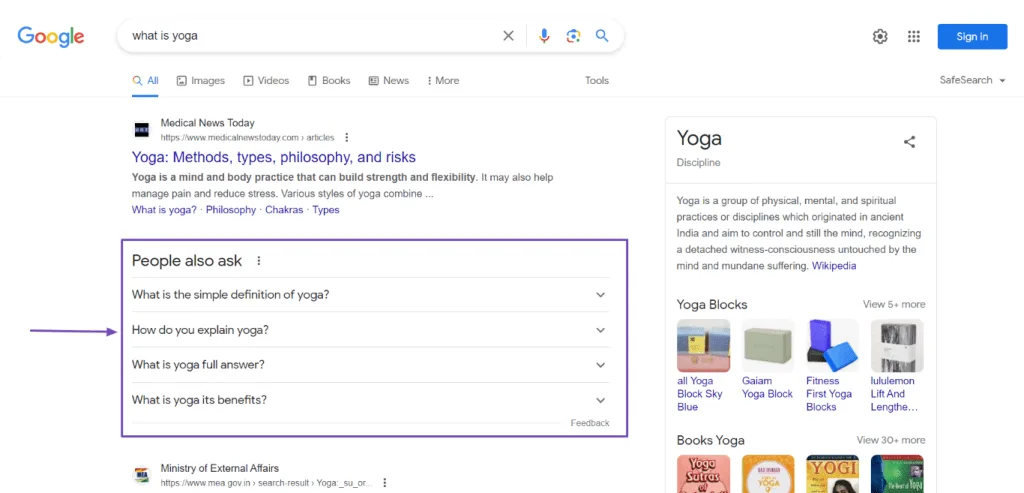Follow the Philosophy sitelink
1024x493 pixels.
click(231, 210)
